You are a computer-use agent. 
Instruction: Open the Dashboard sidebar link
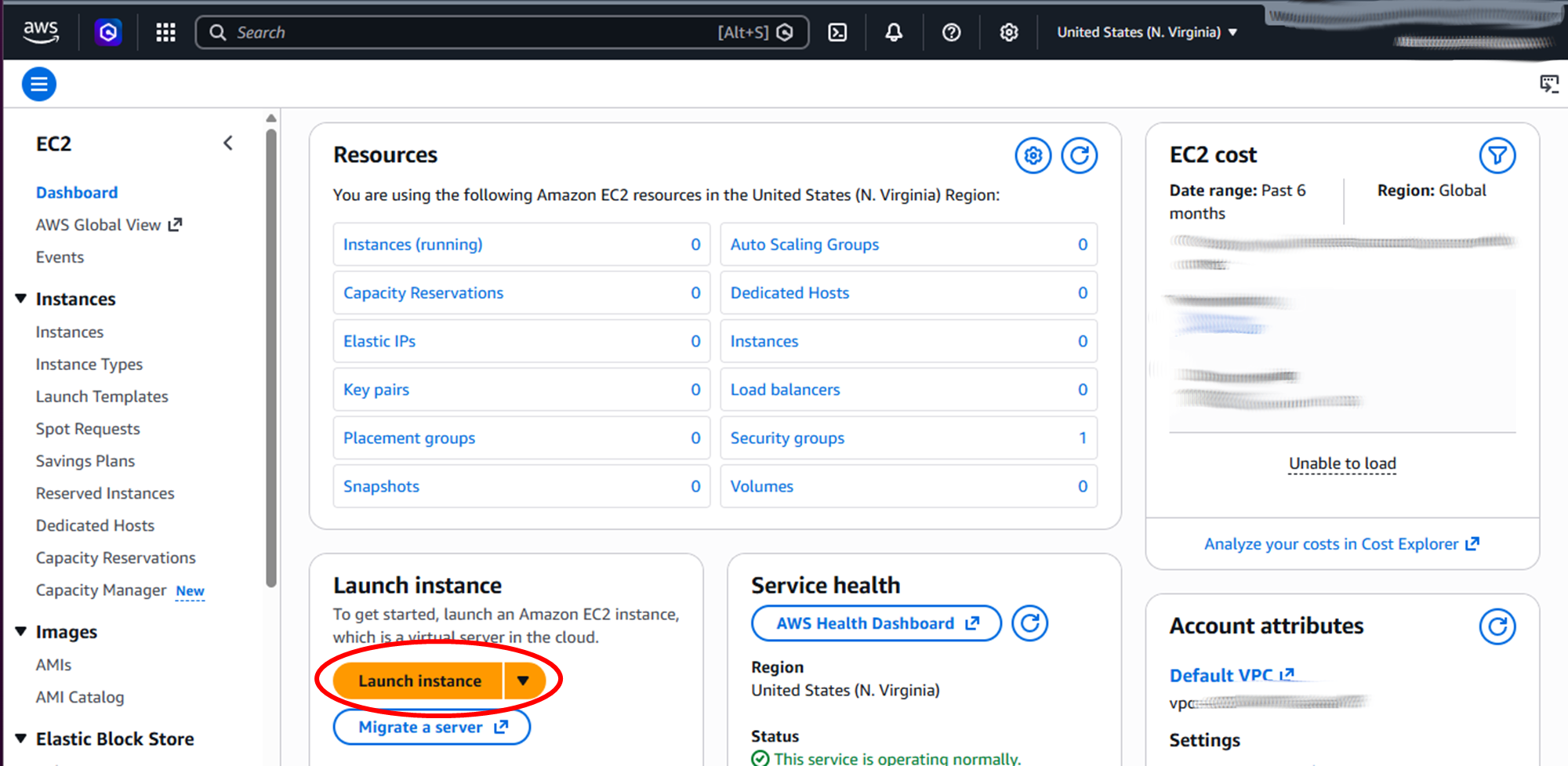pos(77,192)
